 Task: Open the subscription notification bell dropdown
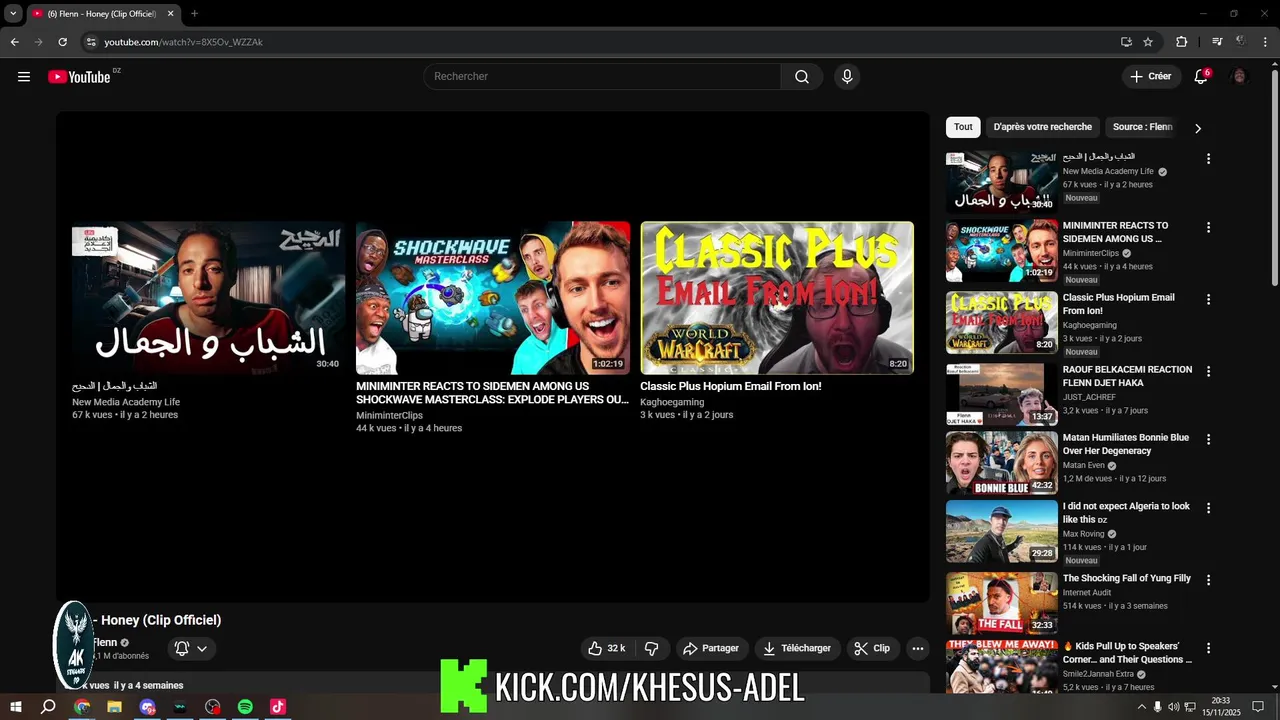(191, 648)
